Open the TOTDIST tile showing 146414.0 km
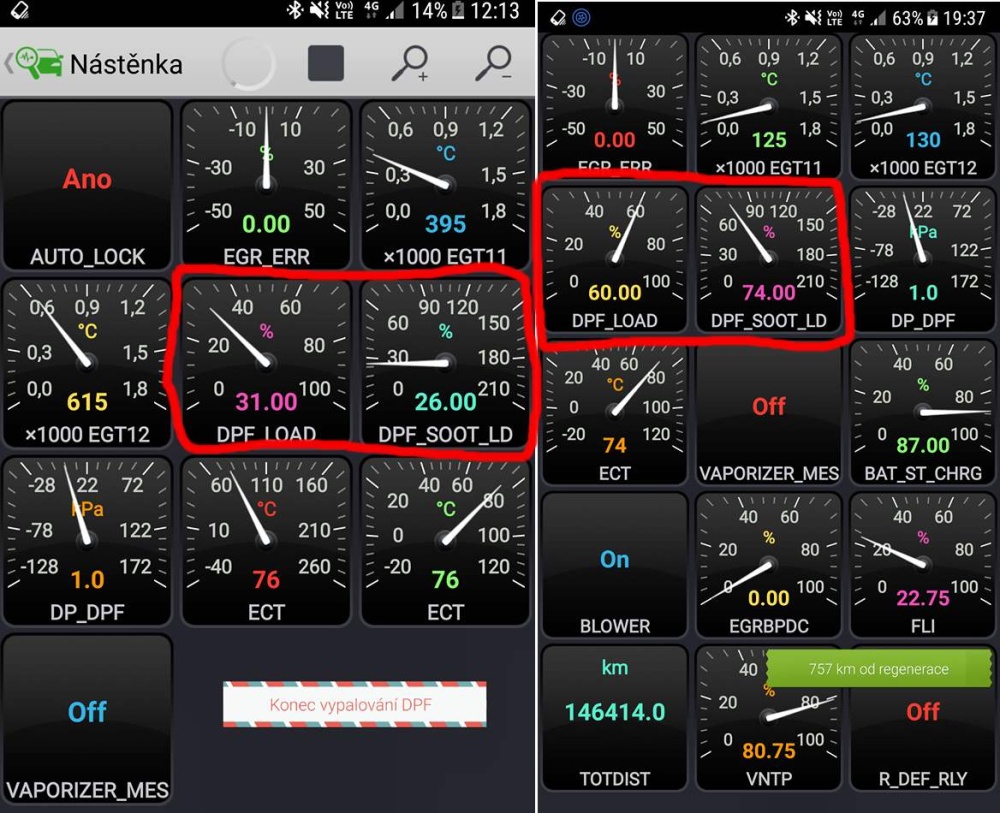 pyautogui.click(x=614, y=717)
